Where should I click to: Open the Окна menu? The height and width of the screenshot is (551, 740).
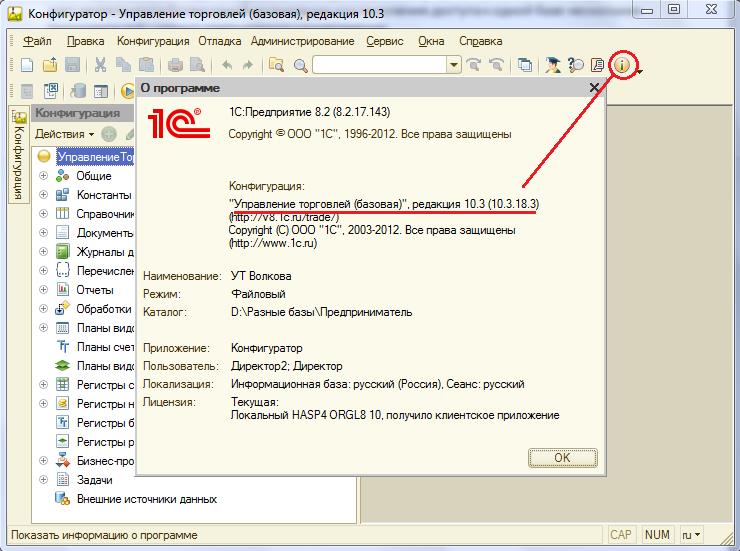431,41
